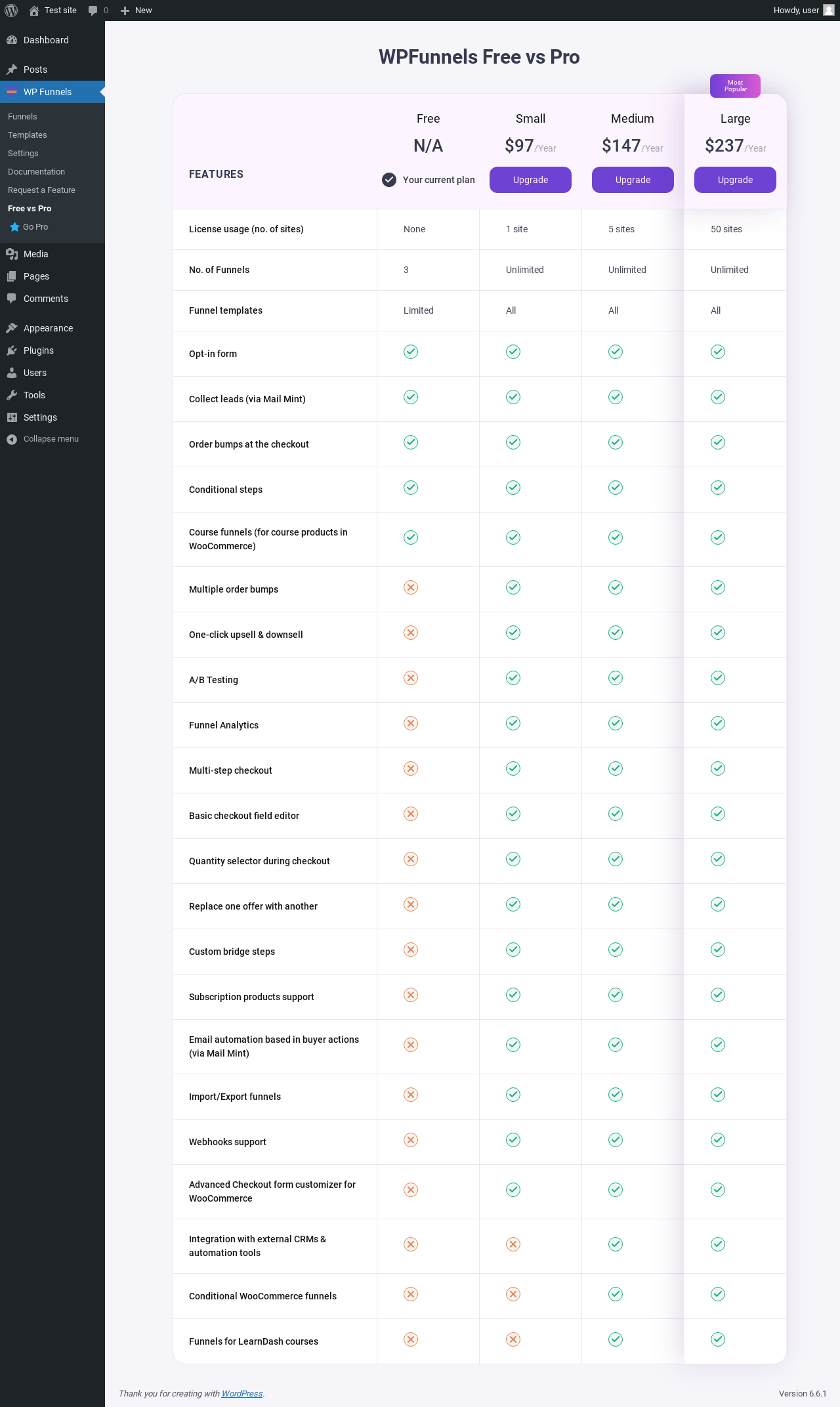This screenshot has width=840, height=1407.
Task: Click Free plan's Multiple order bumps cross
Action: [x=411, y=587]
